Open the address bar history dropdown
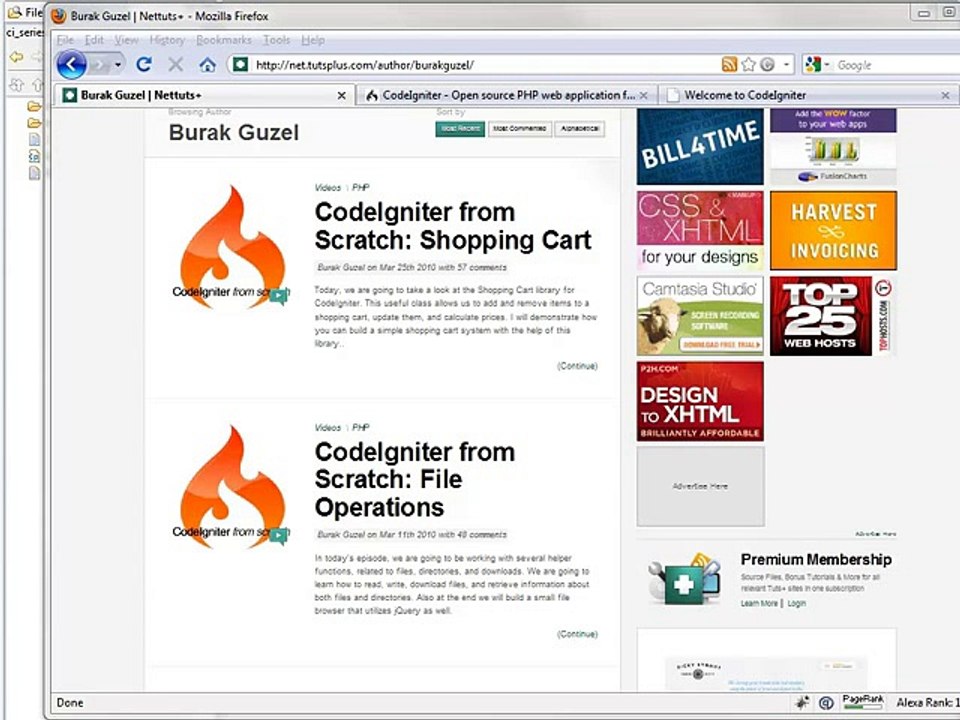This screenshot has height=720, width=960. click(787, 64)
